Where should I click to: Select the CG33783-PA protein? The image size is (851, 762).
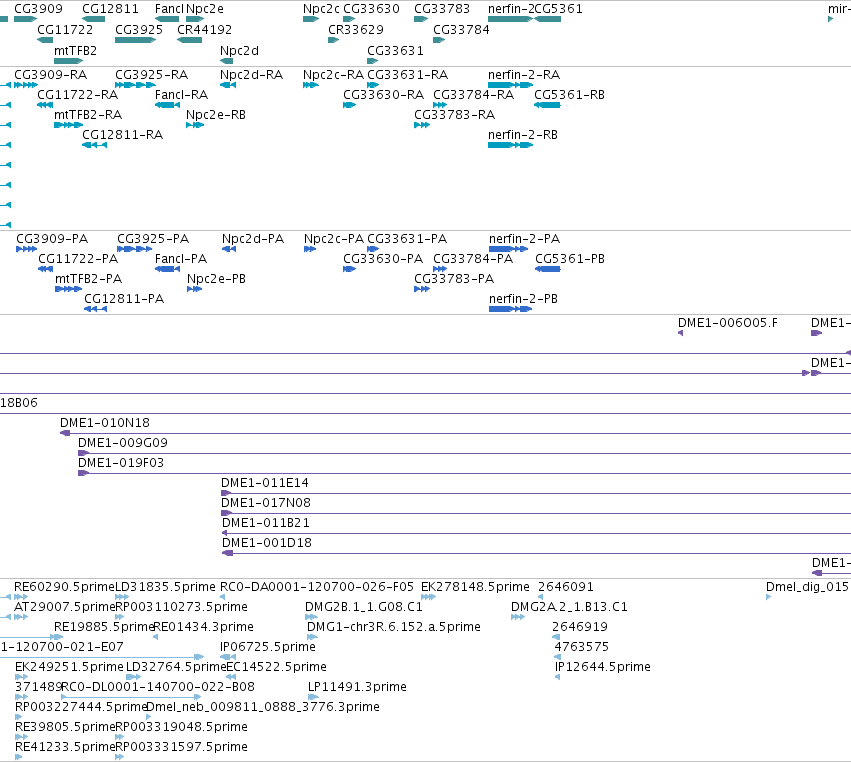point(422,289)
